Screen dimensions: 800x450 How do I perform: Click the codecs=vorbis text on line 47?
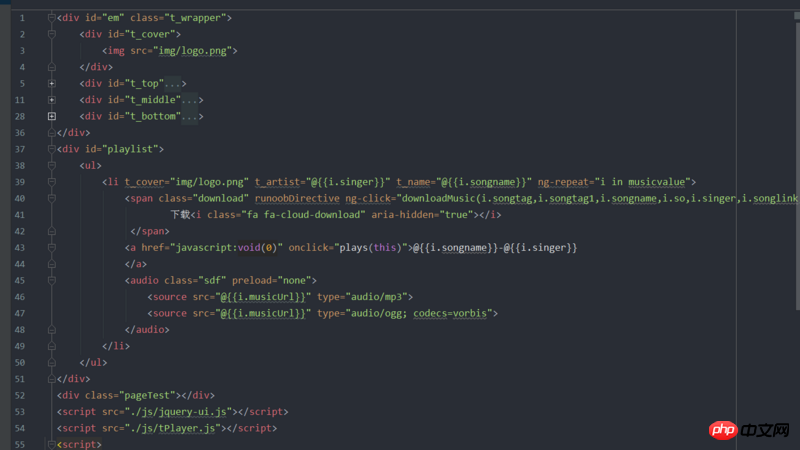[x=449, y=313]
